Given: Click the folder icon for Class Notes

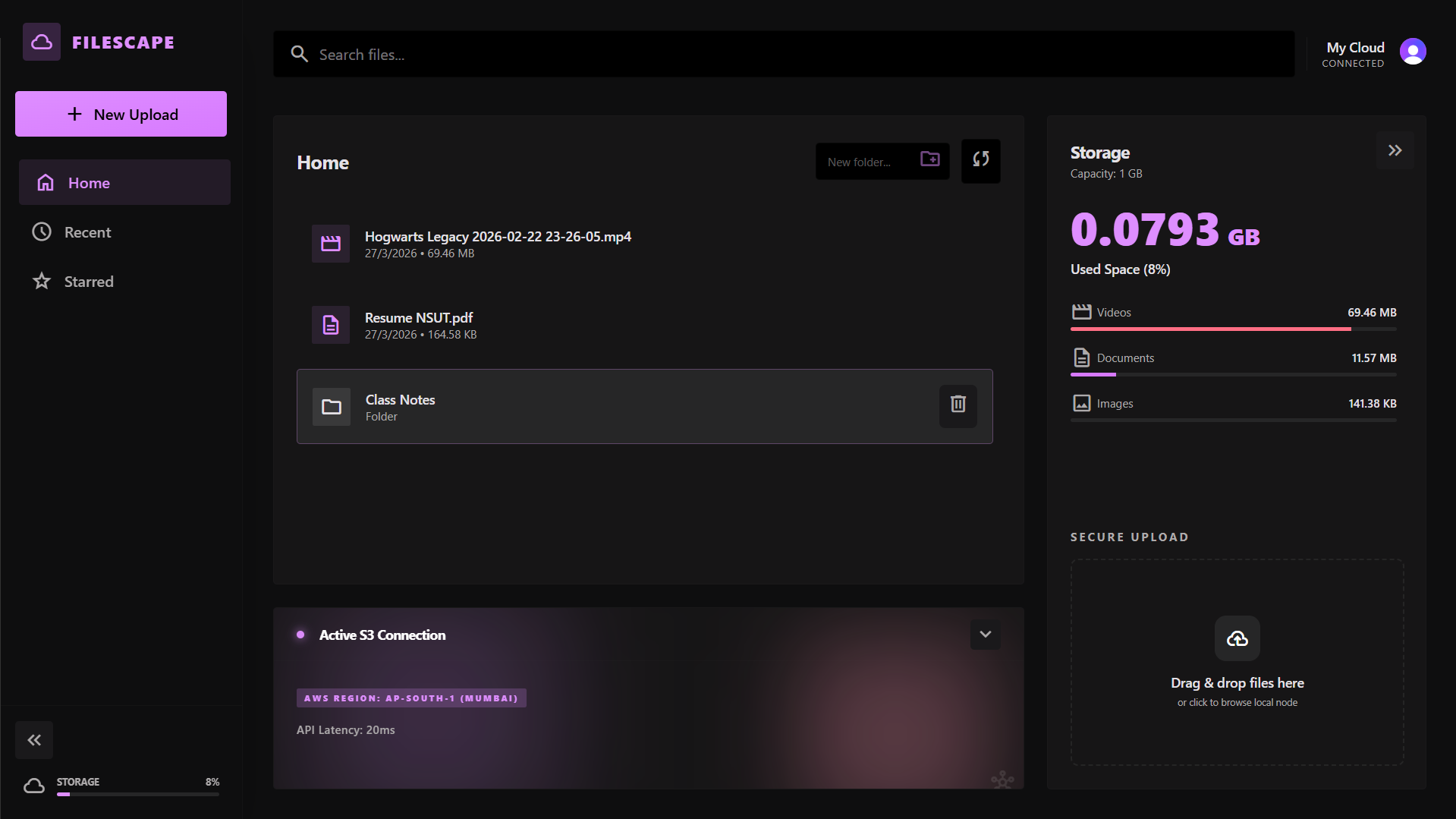Looking at the screenshot, I should 332,407.
